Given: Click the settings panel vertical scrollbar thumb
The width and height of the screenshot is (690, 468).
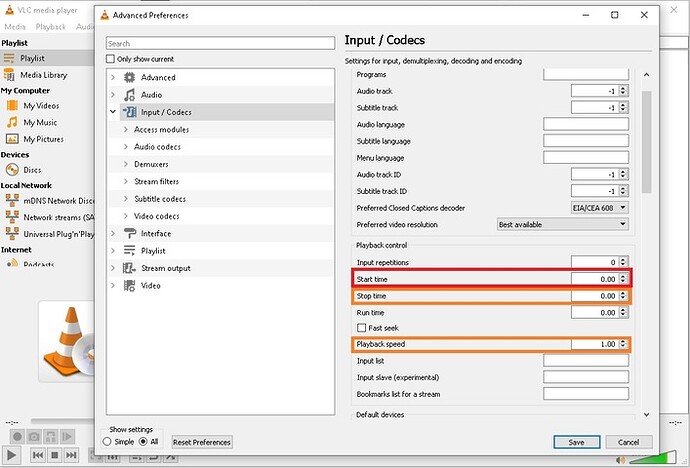Looking at the screenshot, I should point(646,142).
